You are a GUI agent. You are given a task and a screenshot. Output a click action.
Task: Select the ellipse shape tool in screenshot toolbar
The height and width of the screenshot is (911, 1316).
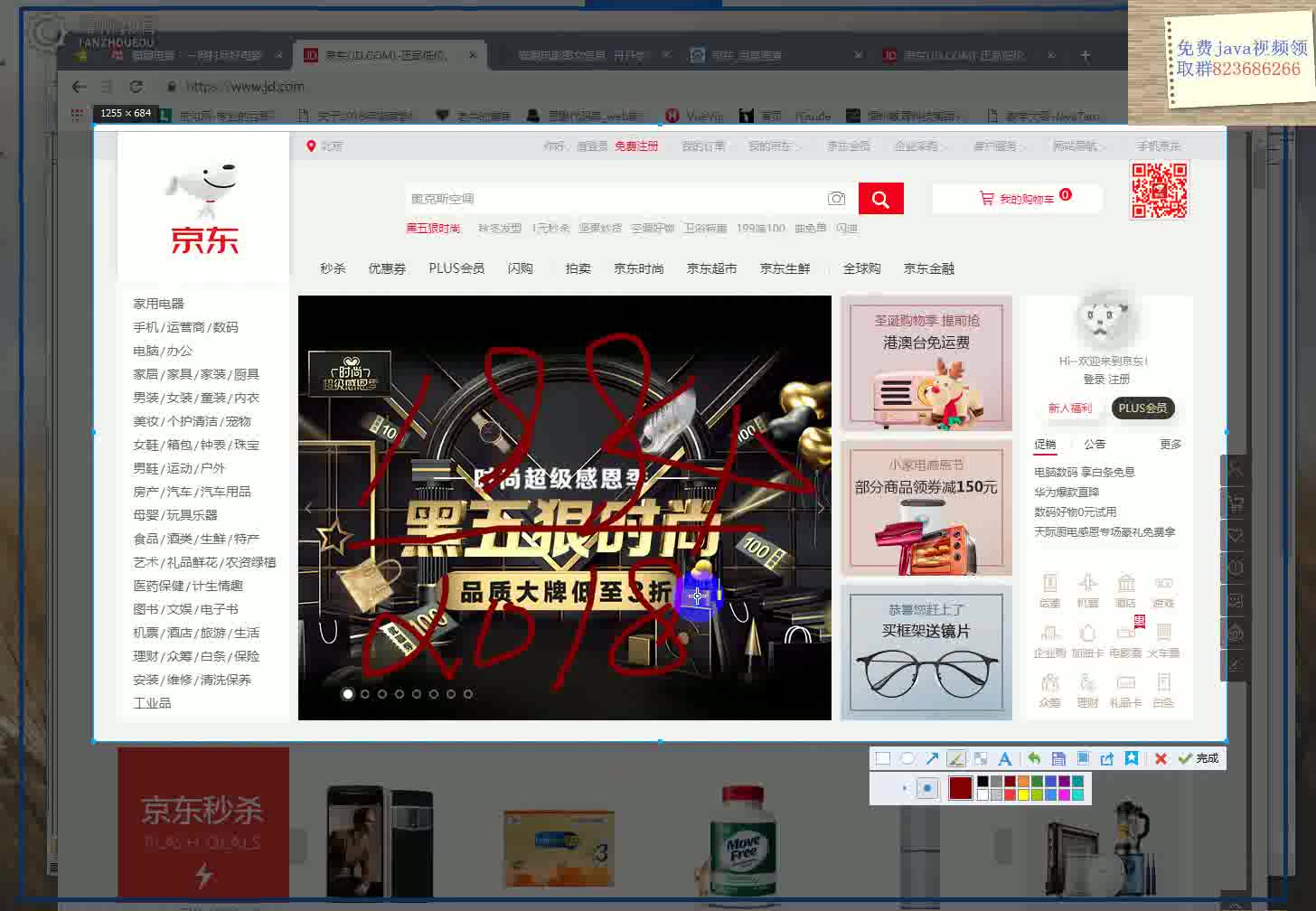click(907, 759)
